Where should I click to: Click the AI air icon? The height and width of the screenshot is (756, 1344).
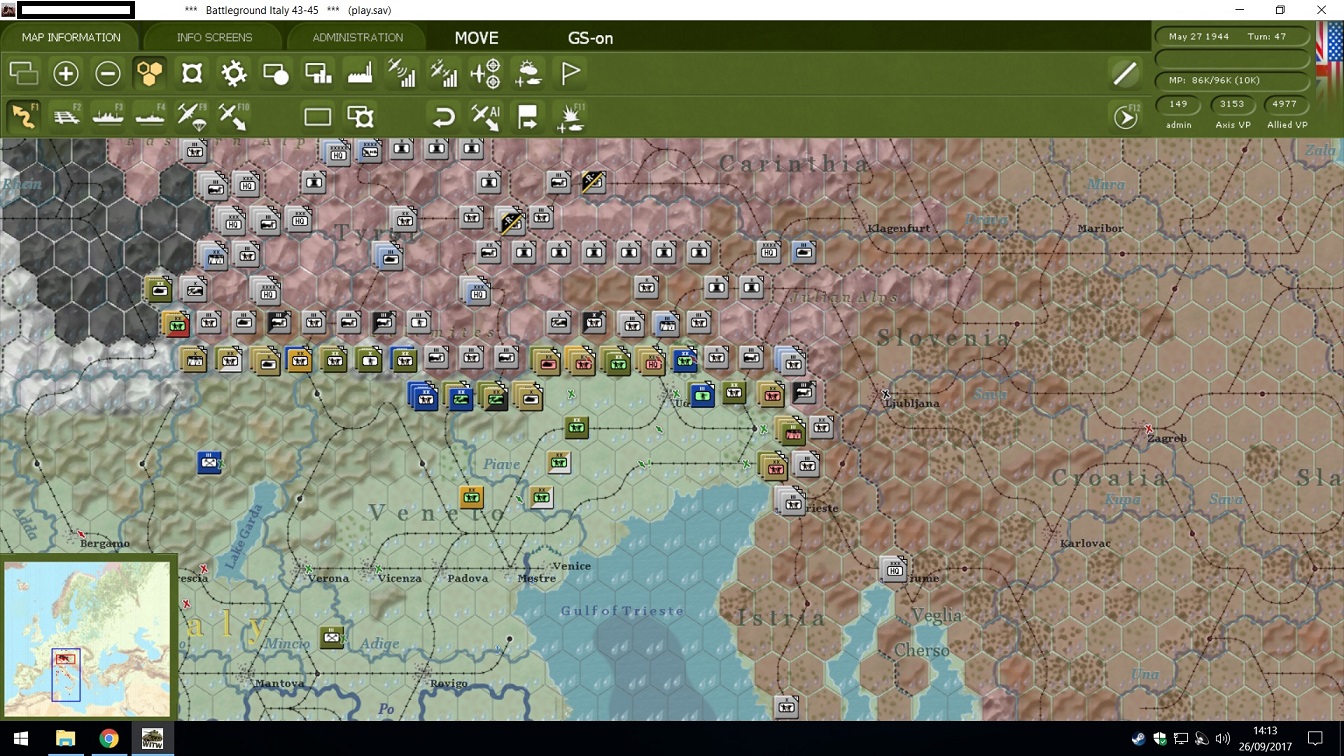pos(486,117)
